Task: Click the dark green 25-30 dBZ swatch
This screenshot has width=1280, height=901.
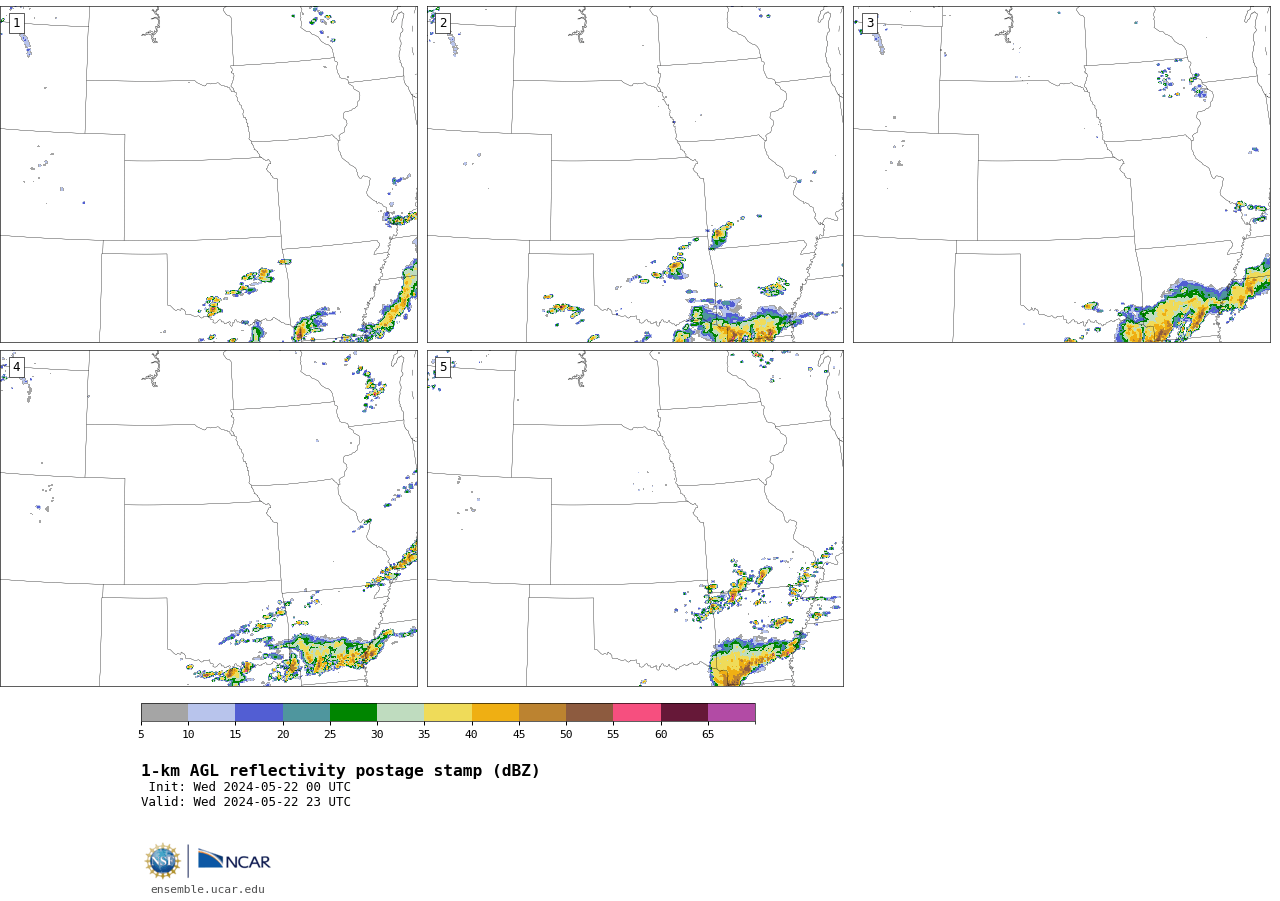Action: [x=353, y=713]
